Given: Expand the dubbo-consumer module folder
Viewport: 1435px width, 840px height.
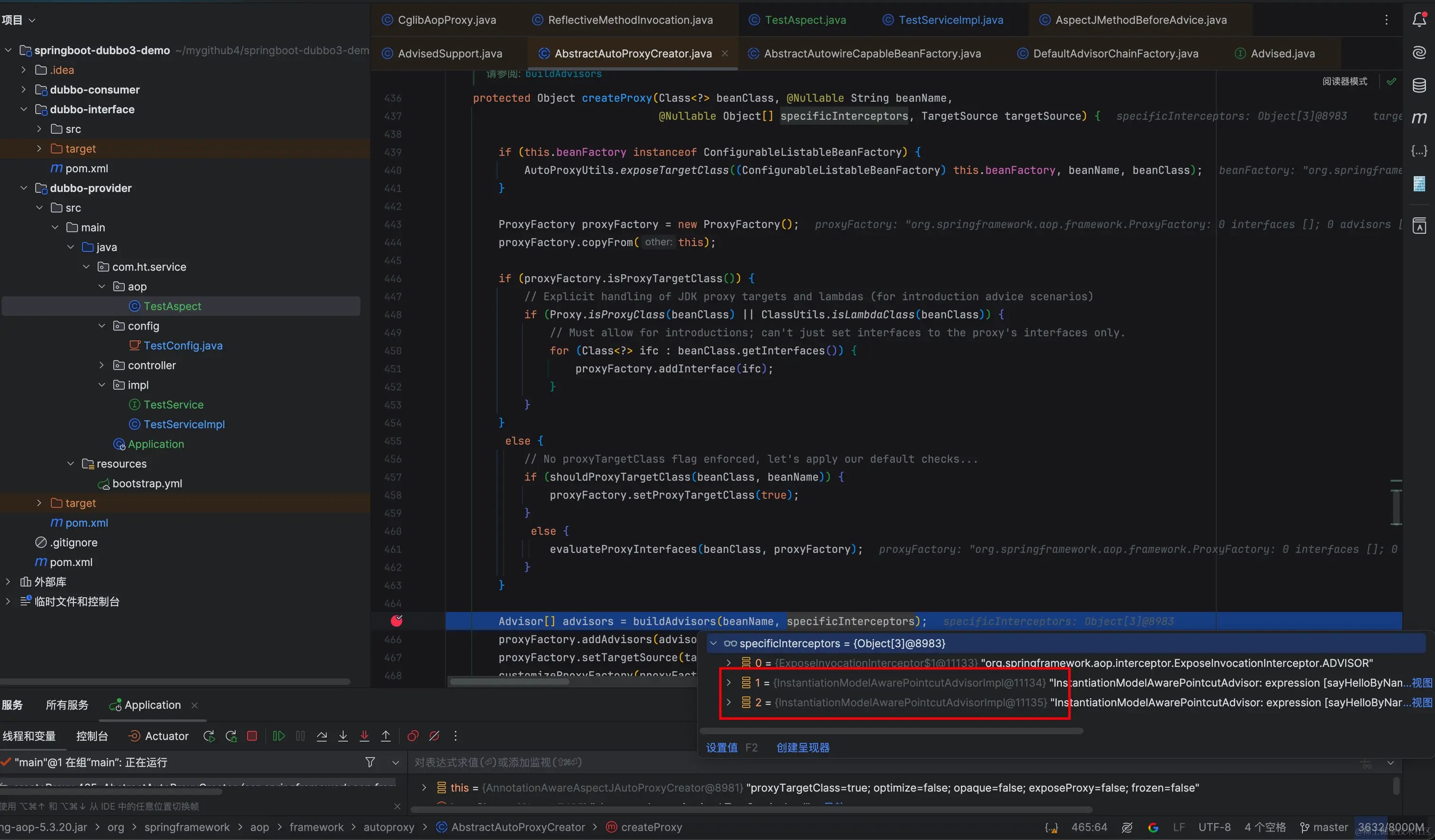Looking at the screenshot, I should [23, 89].
